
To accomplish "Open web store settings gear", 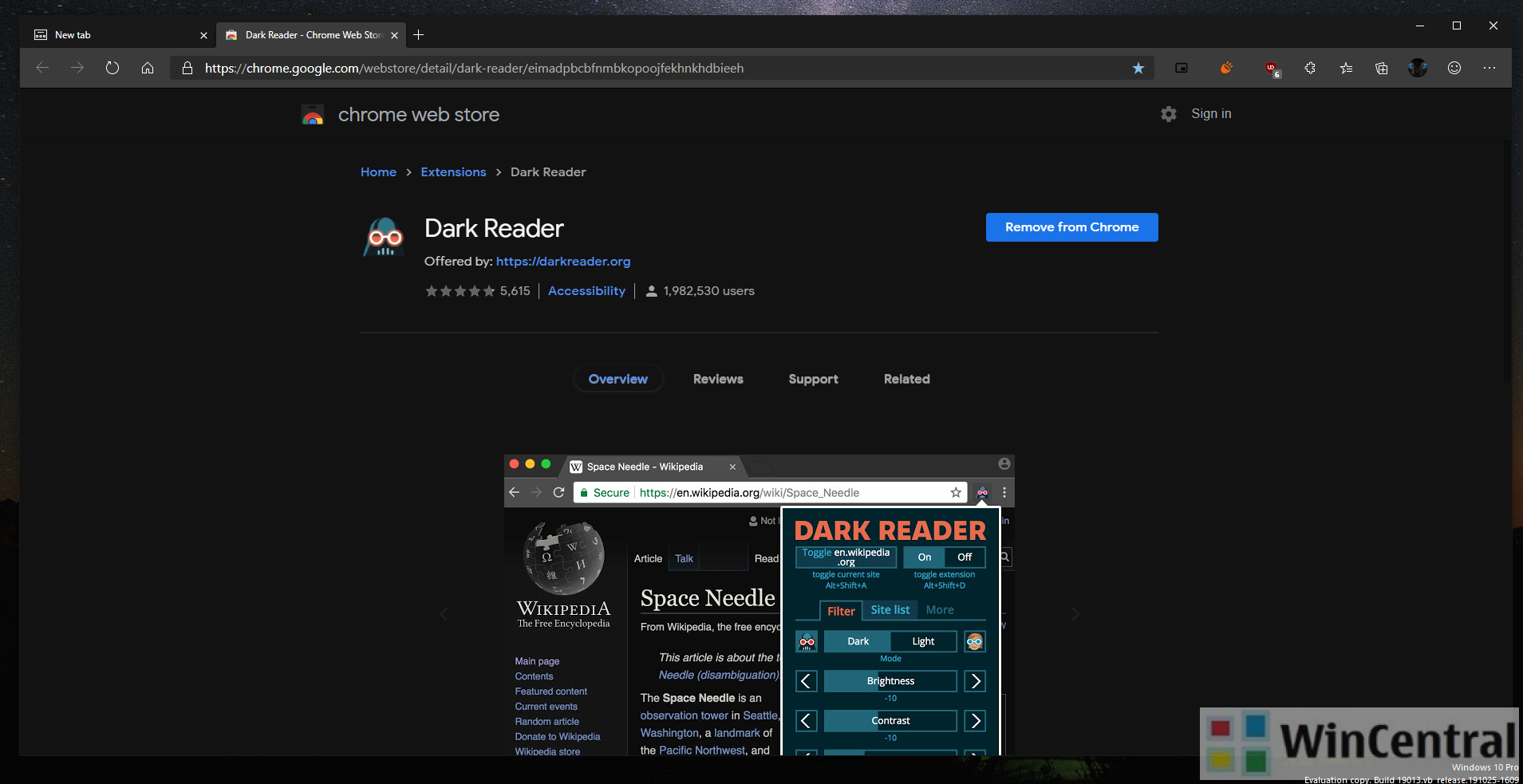I will pyautogui.click(x=1169, y=114).
